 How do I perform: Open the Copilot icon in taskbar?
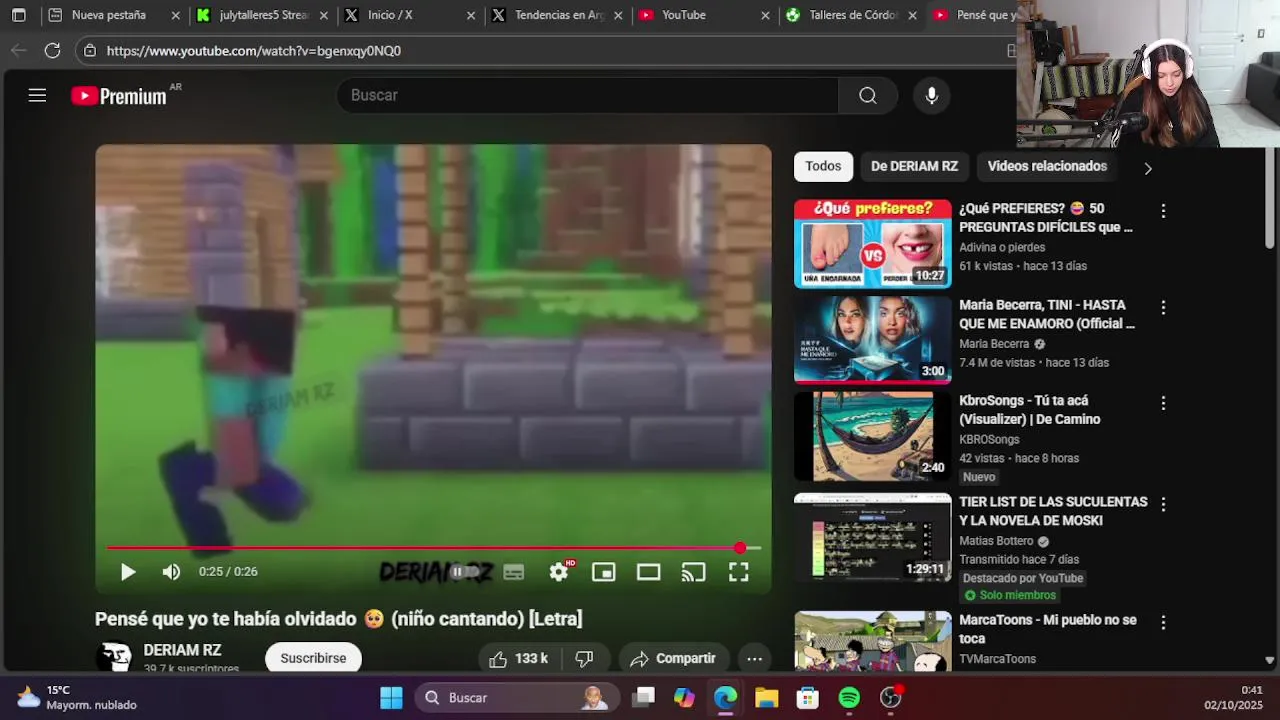click(x=684, y=697)
